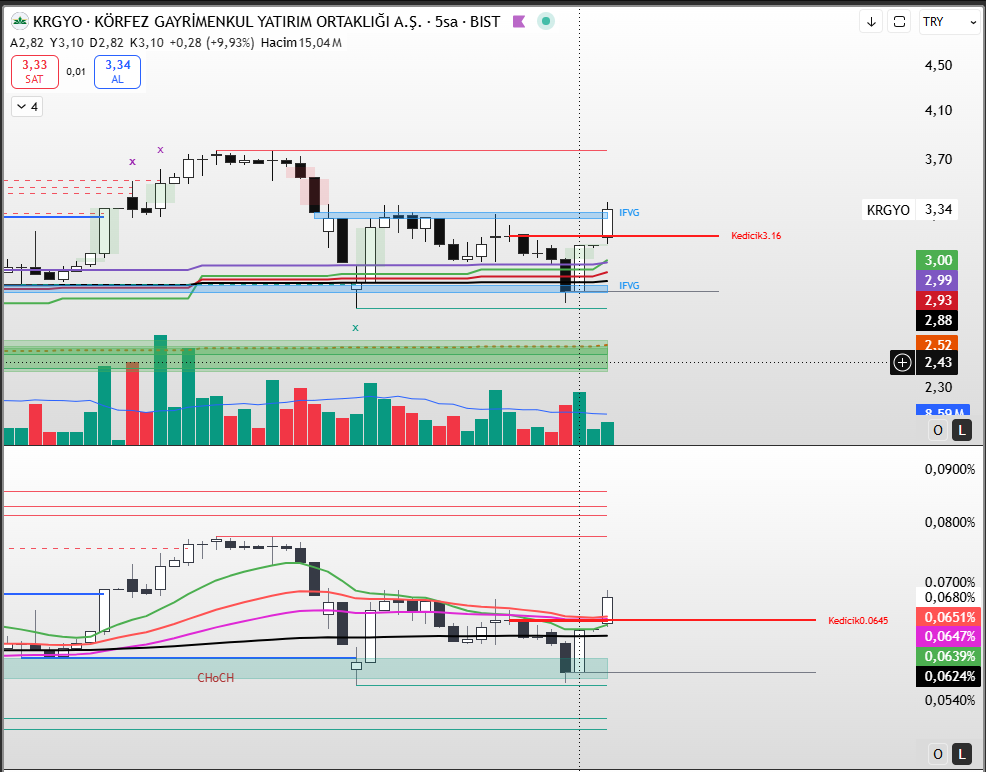986x772 pixels.
Task: Click the Kedicik3.16 line label
Action: pyautogui.click(x=756, y=236)
